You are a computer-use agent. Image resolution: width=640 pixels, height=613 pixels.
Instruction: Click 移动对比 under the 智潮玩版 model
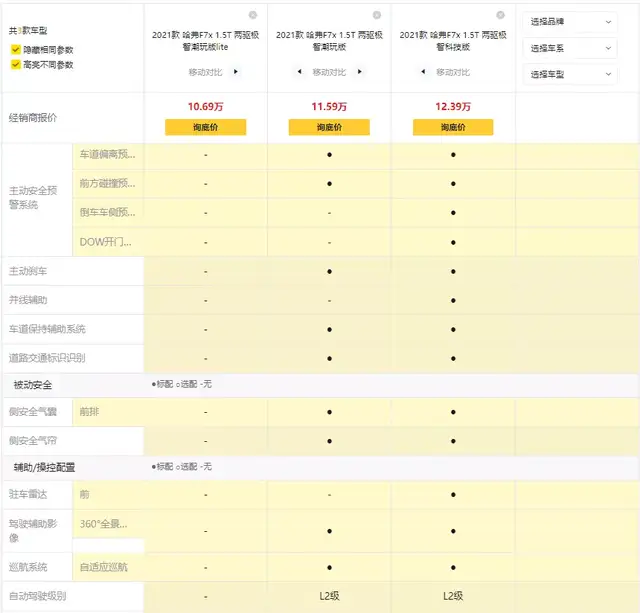(329, 72)
